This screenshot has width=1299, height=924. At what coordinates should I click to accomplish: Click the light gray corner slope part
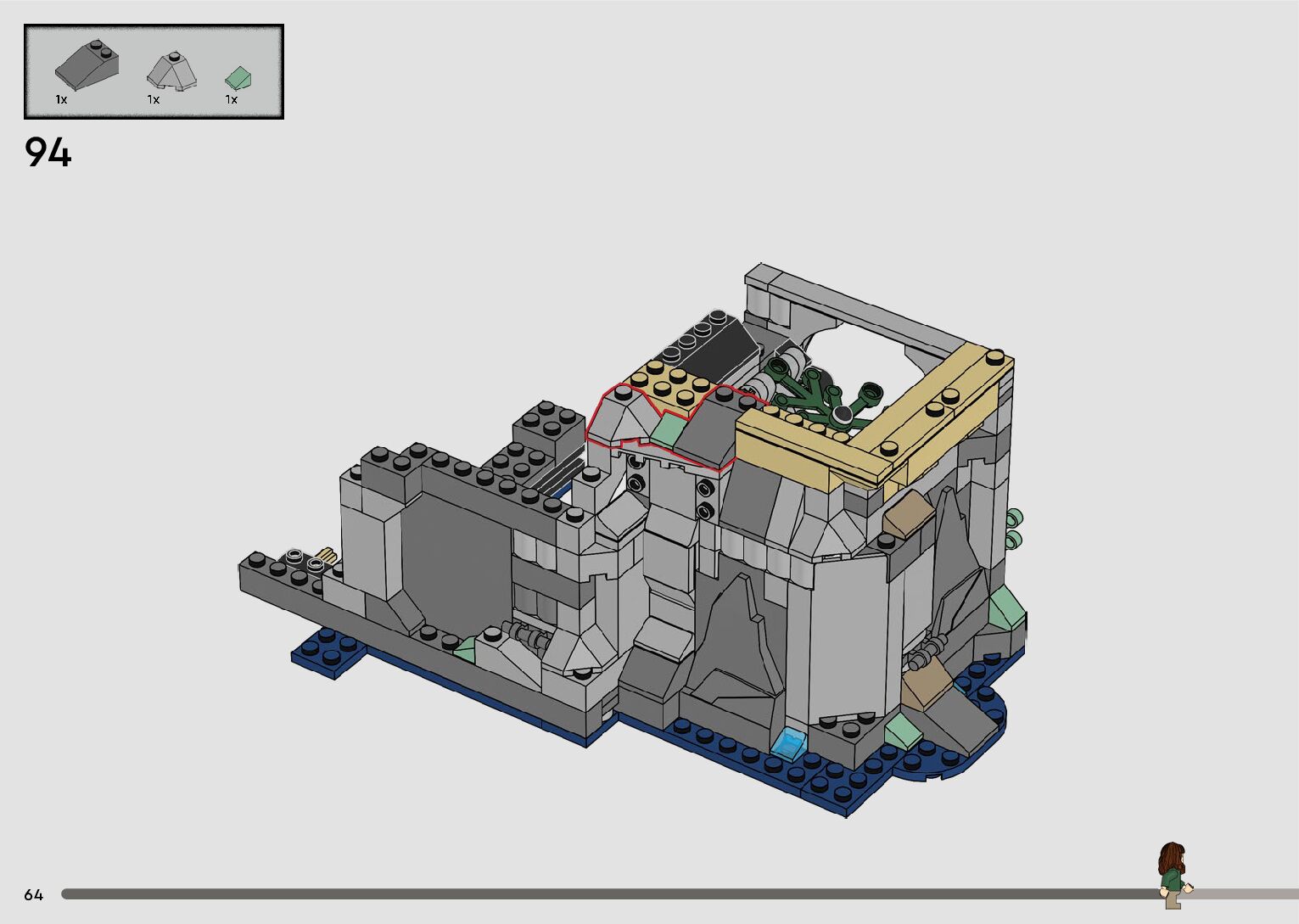[172, 70]
